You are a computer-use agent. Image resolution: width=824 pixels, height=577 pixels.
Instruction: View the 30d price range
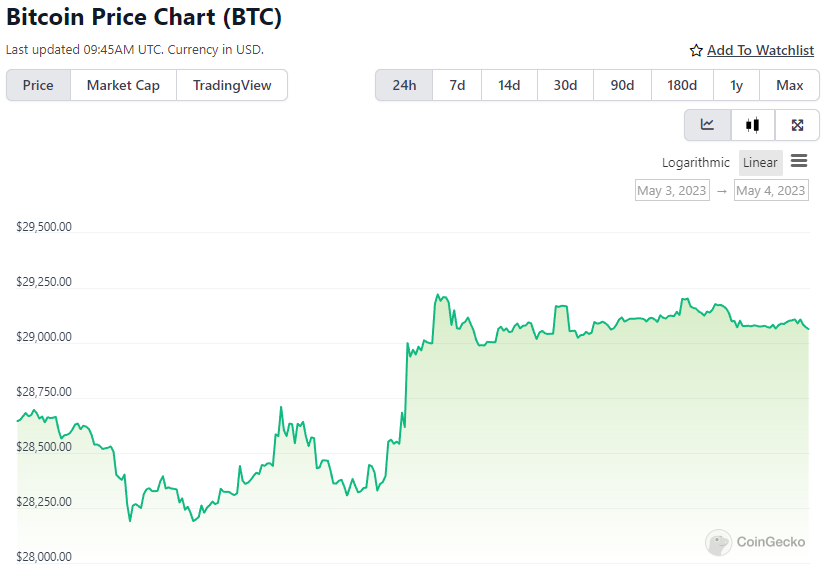[565, 85]
